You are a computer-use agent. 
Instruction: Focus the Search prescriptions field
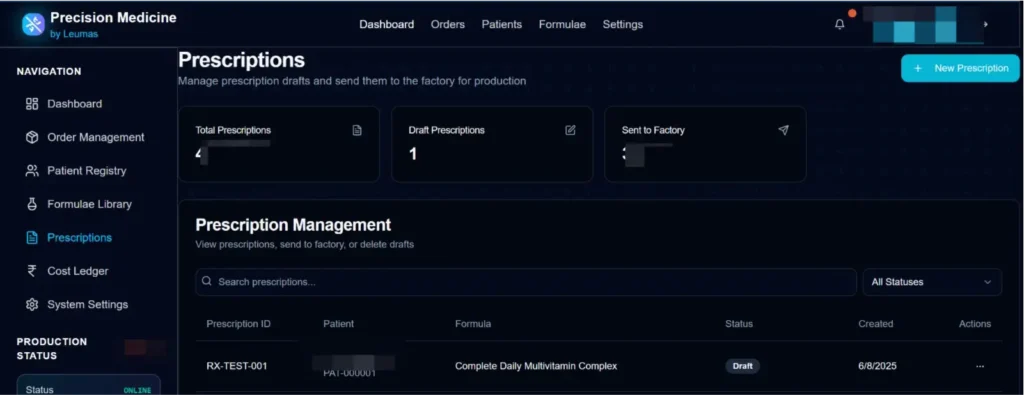(526, 282)
